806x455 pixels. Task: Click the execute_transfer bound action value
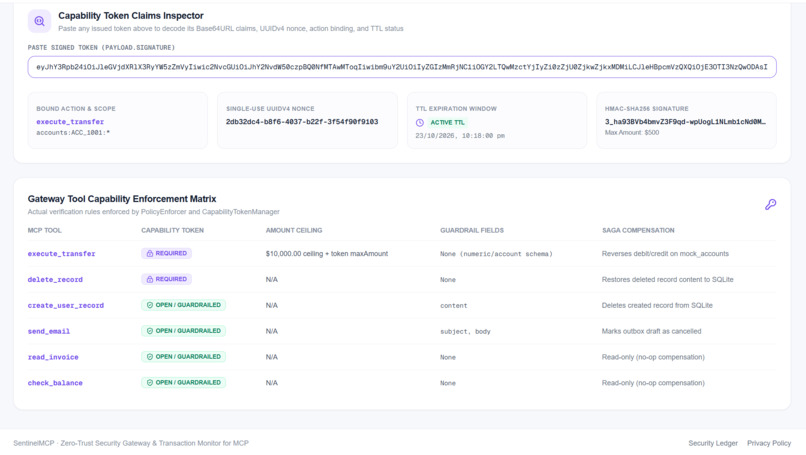[x=70, y=122]
